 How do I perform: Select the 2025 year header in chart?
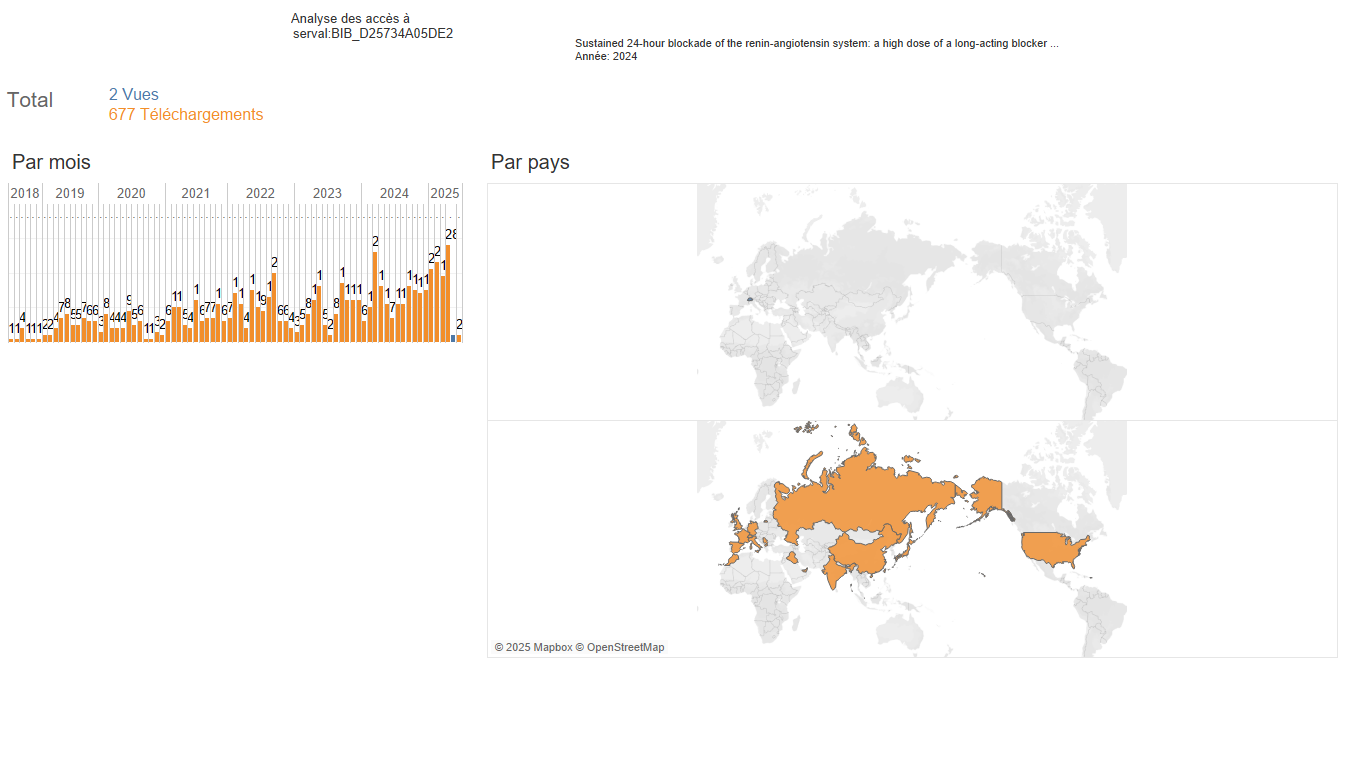(x=444, y=193)
